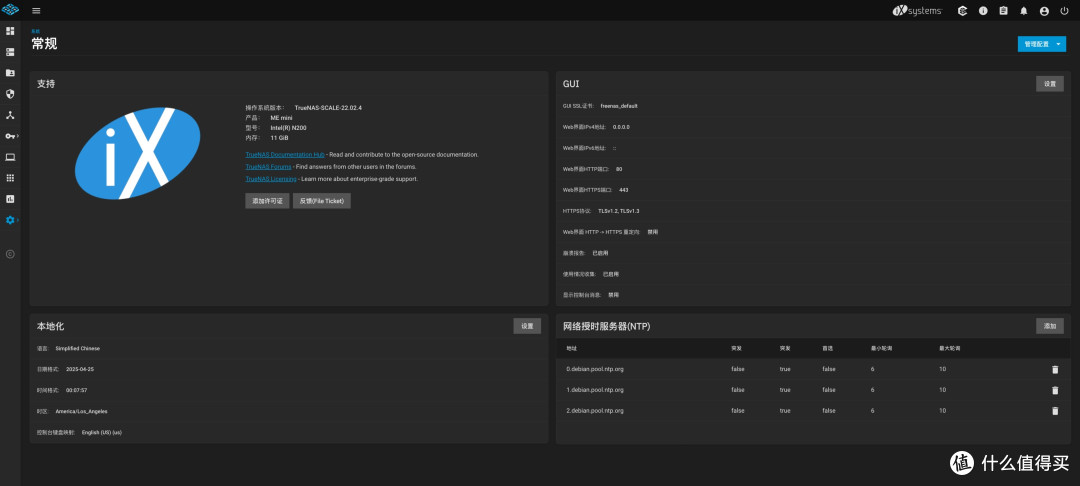This screenshot has height=486, width=1080.
Task: Open the Virtualization laptop icon in the sidebar
Action: (10, 157)
